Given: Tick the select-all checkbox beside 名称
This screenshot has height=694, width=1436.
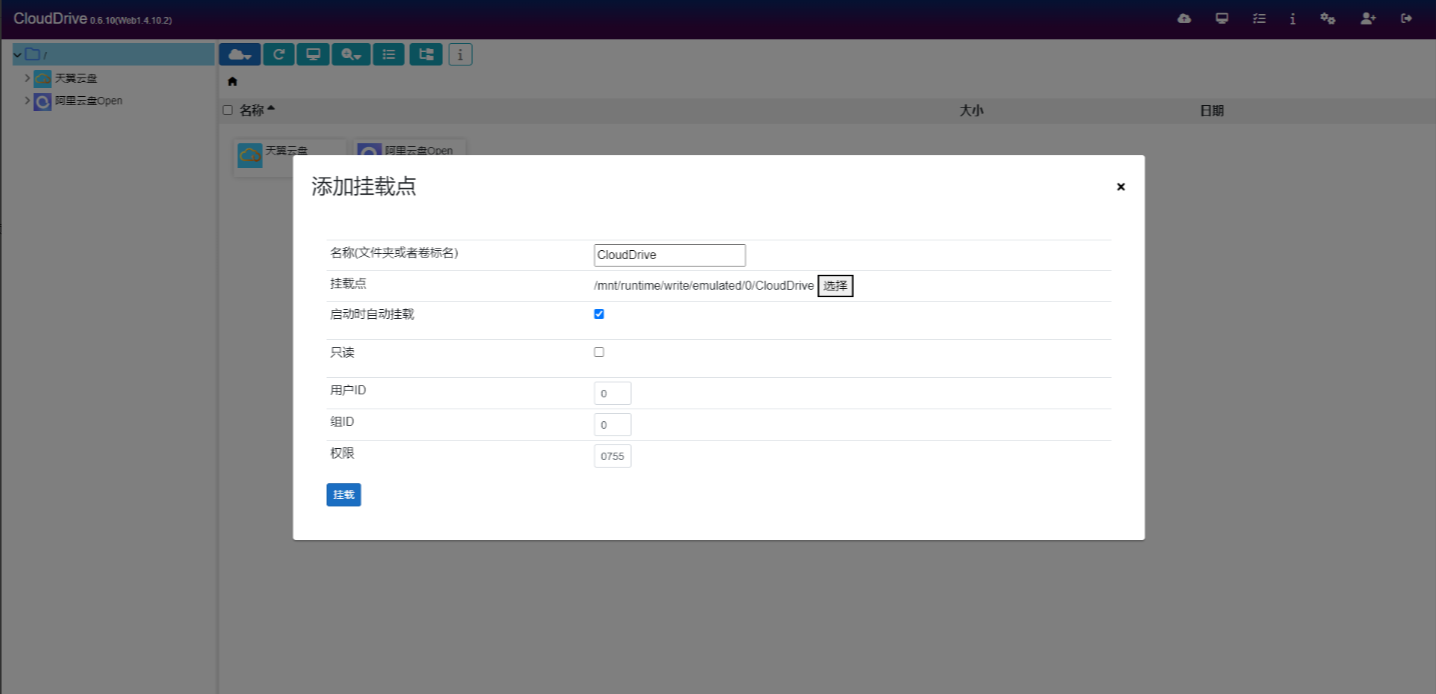Looking at the screenshot, I should pyautogui.click(x=227, y=111).
